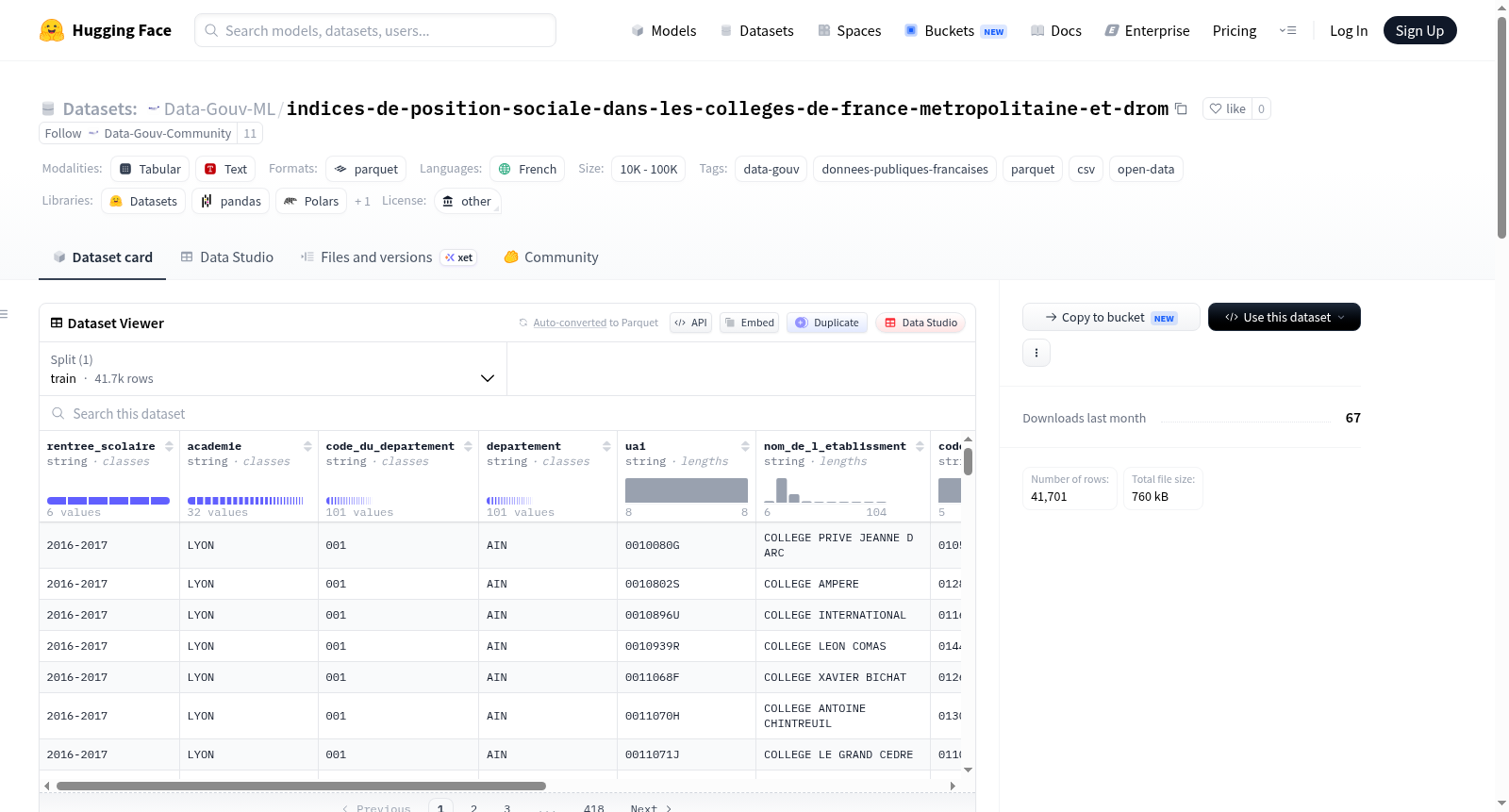Open Enterprise in the top navigation
The height and width of the screenshot is (812, 1509).
(1147, 30)
